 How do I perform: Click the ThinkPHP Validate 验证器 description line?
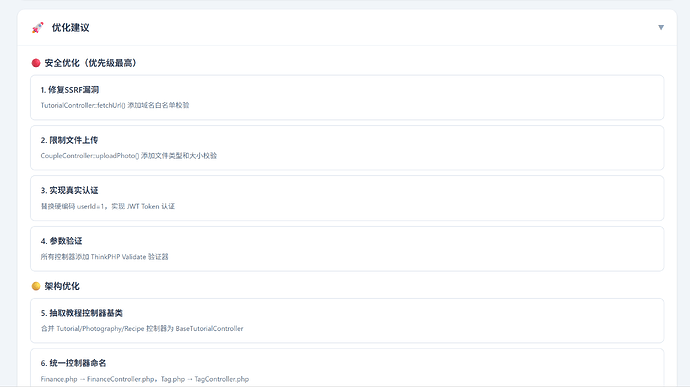pos(105,257)
